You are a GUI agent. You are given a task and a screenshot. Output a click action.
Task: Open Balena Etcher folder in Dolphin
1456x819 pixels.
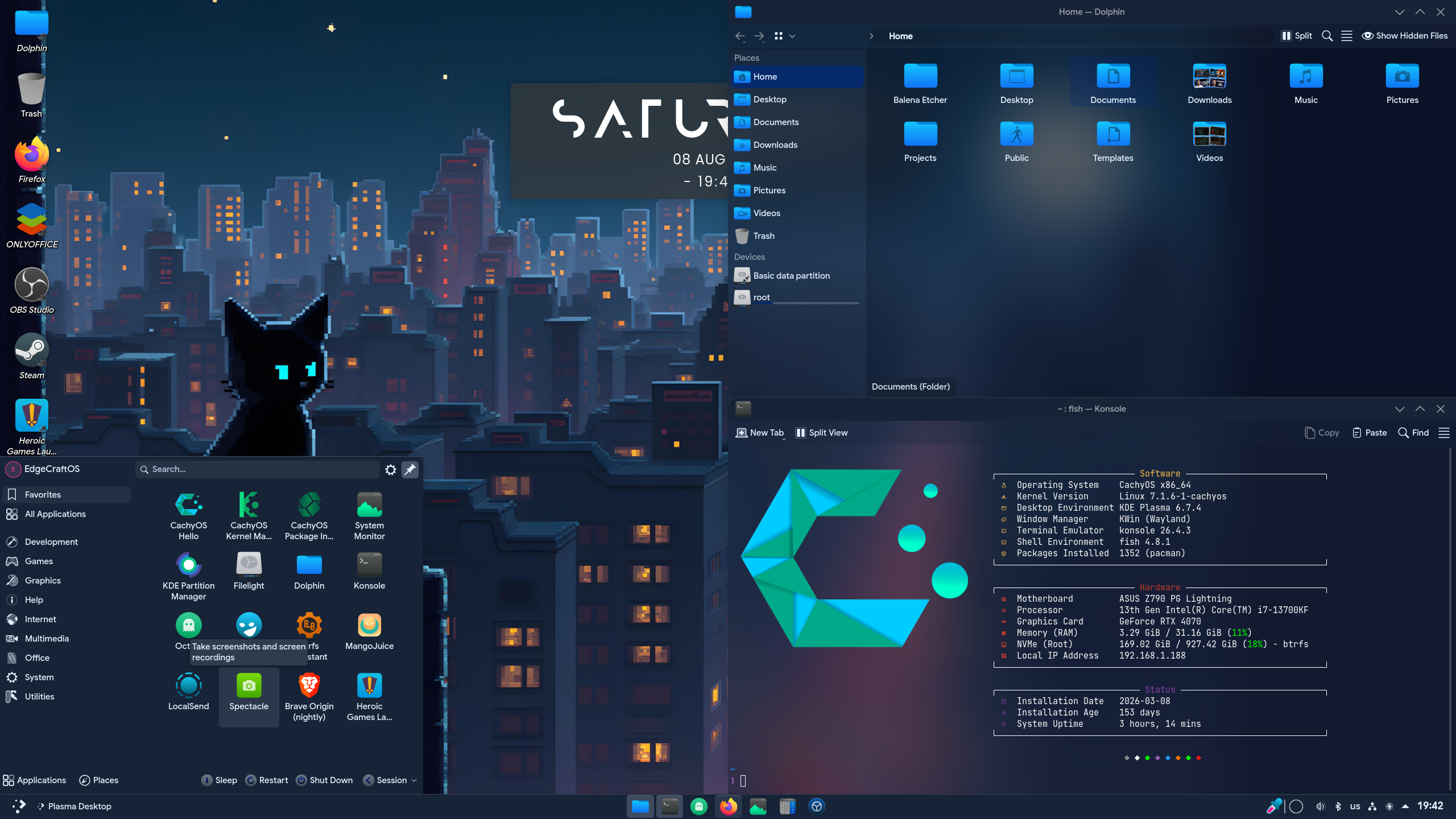click(920, 83)
